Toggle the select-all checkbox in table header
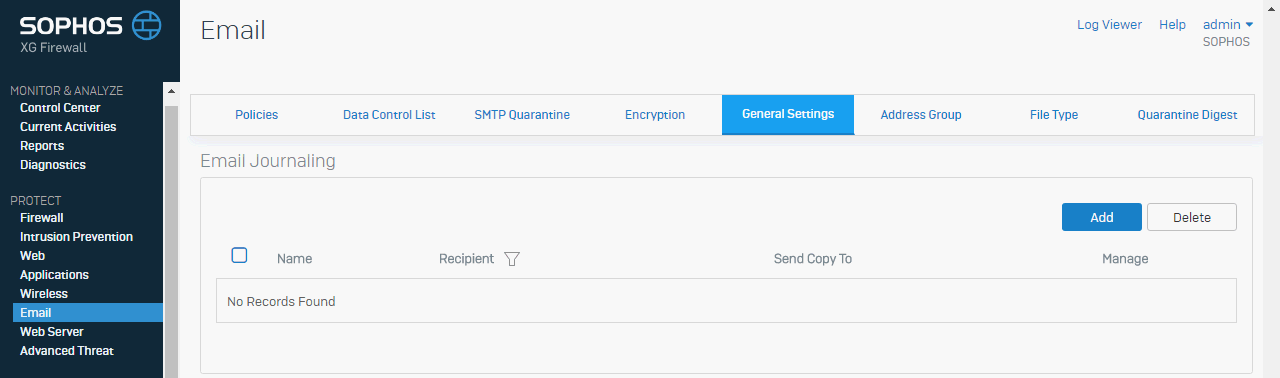Screen dimensions: 1280x378 (x=239, y=255)
